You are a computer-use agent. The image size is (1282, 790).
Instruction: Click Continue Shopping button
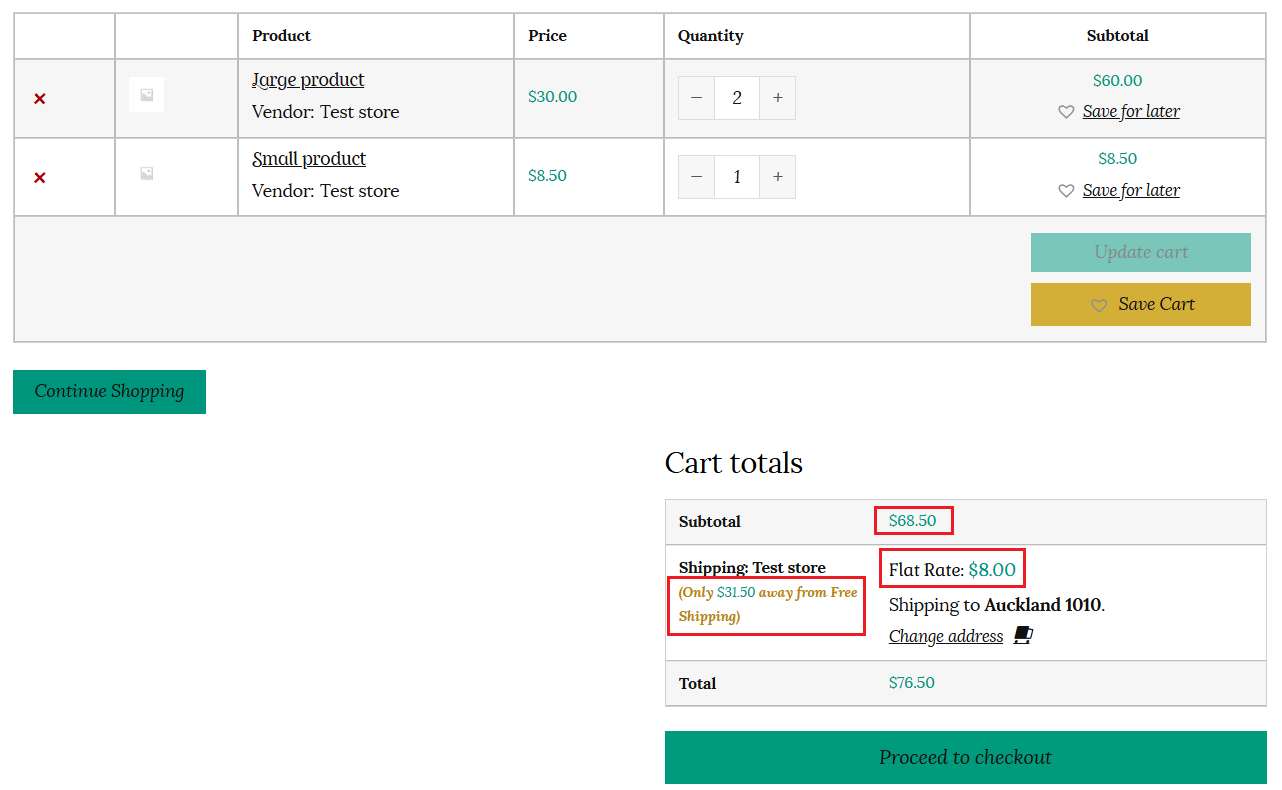[x=109, y=391]
